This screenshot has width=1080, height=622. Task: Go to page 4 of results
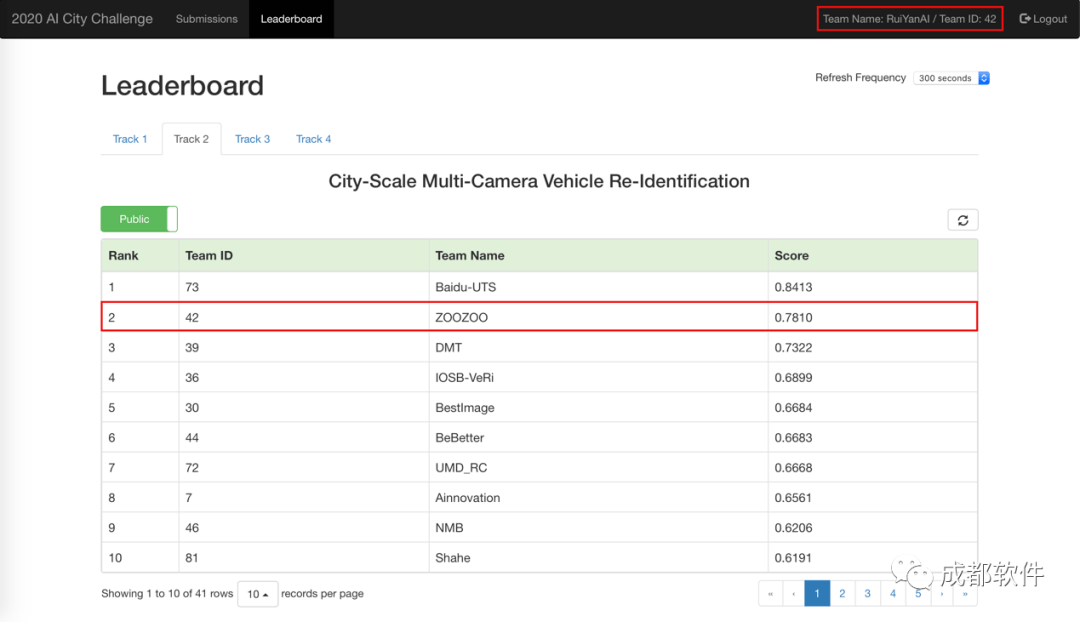[893, 594]
